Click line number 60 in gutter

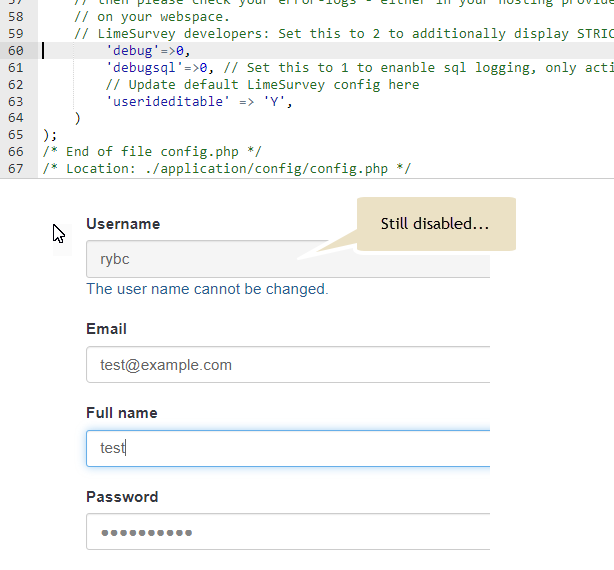pyautogui.click(x=14, y=50)
